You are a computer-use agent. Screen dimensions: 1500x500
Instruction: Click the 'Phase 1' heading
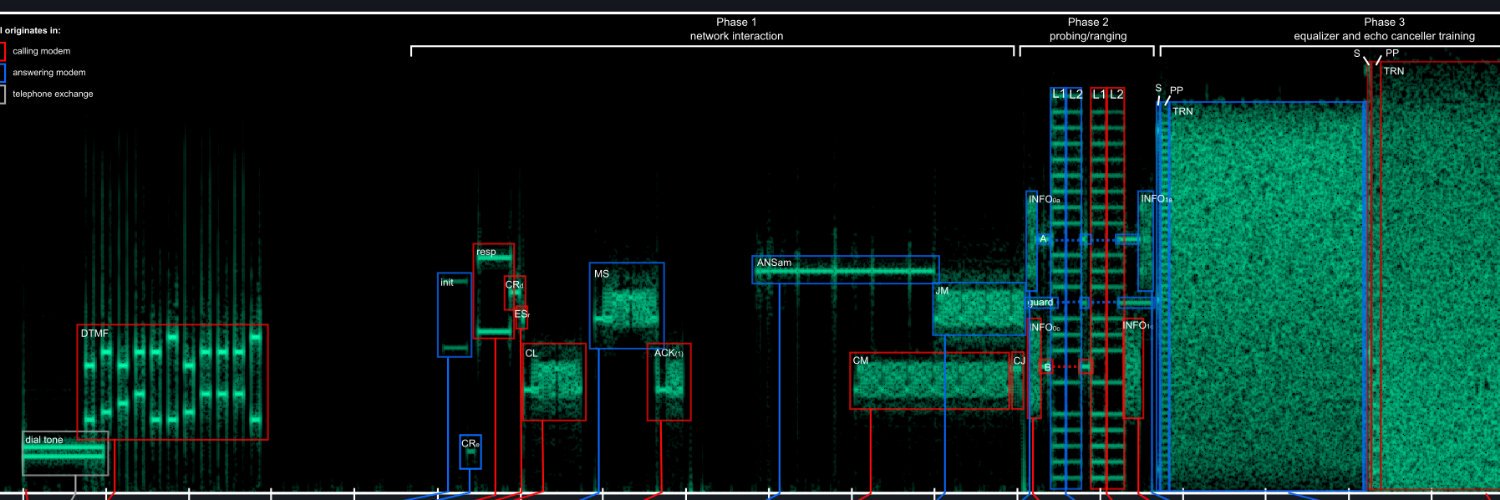point(736,22)
